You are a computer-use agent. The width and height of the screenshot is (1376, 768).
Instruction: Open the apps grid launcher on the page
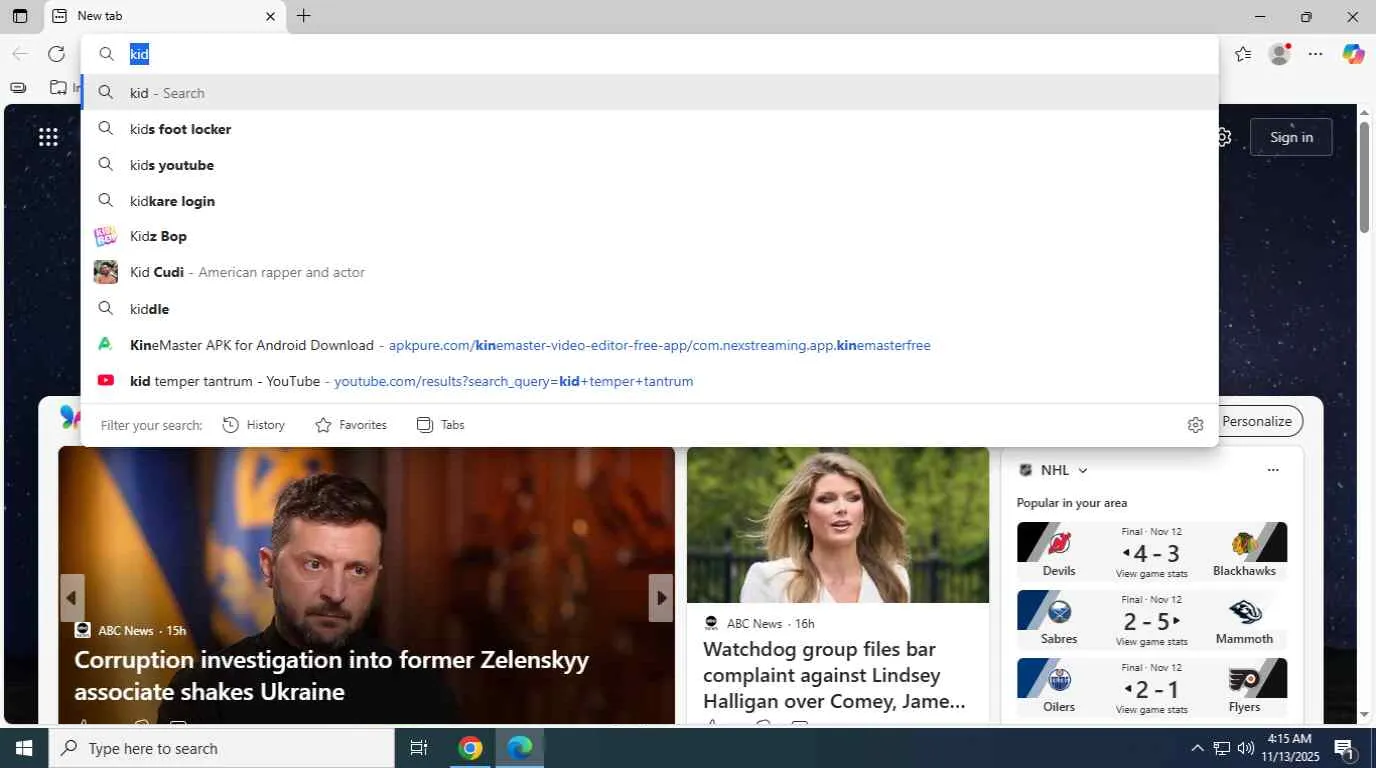[48, 137]
